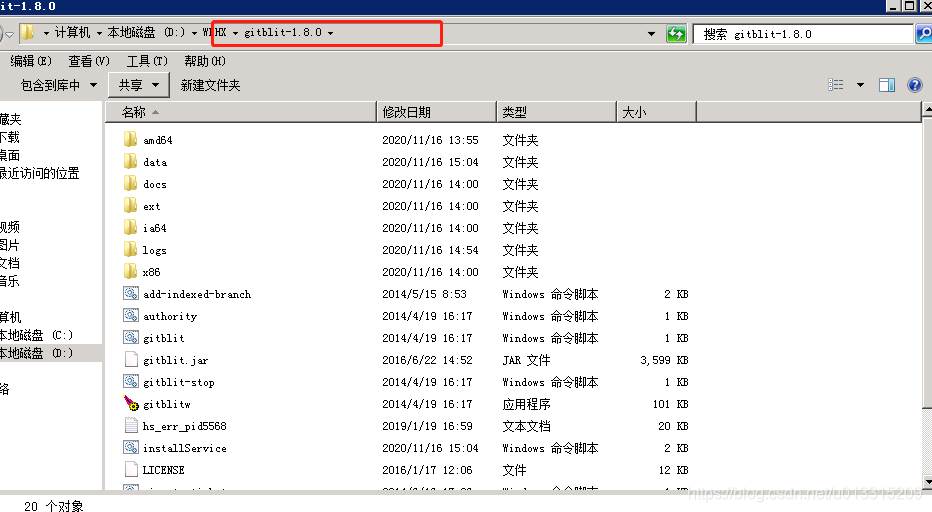Click the address bar folder icon
The image size is (932, 512).
[27, 33]
